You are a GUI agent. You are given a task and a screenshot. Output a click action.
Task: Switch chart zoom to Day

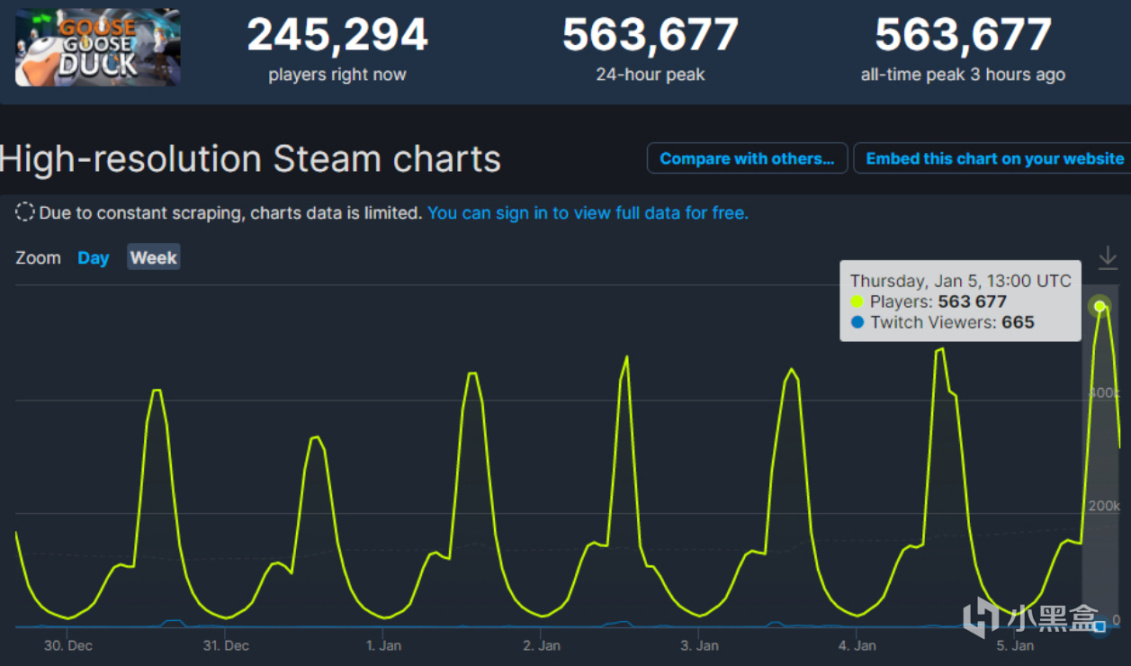click(x=93, y=258)
